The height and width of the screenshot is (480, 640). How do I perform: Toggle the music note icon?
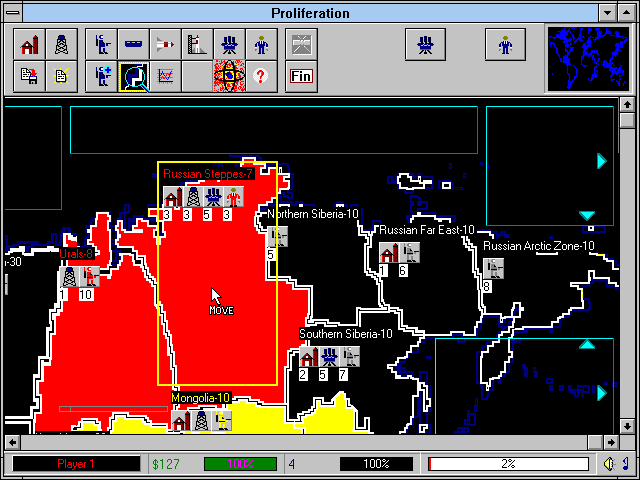pos(626,464)
